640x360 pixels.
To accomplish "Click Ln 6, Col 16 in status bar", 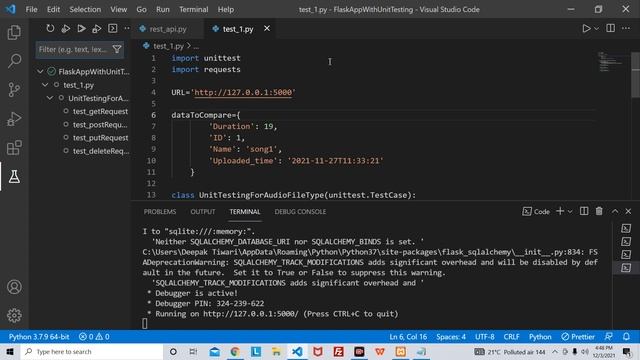I will [408, 337].
